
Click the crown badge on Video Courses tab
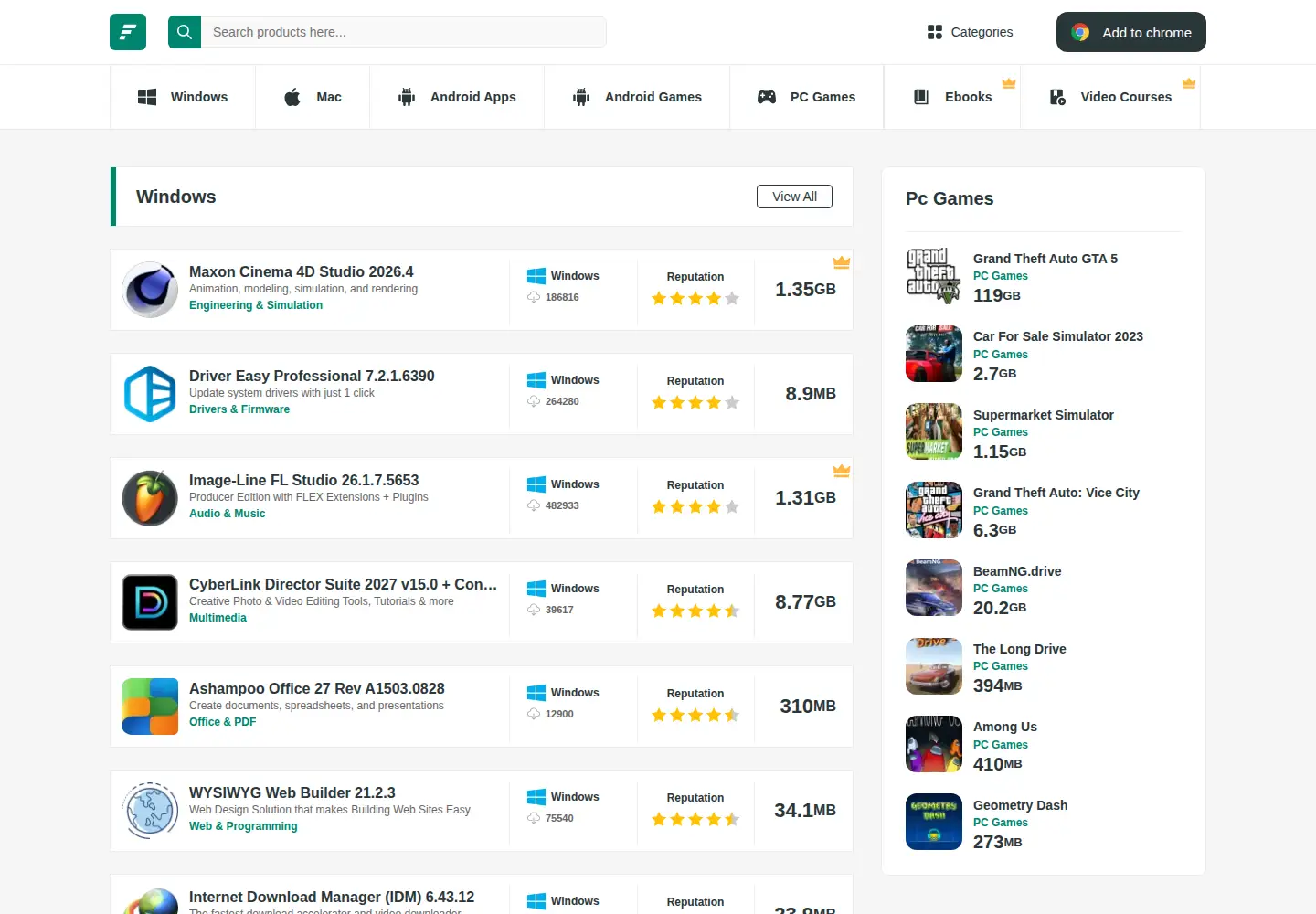click(x=1189, y=83)
